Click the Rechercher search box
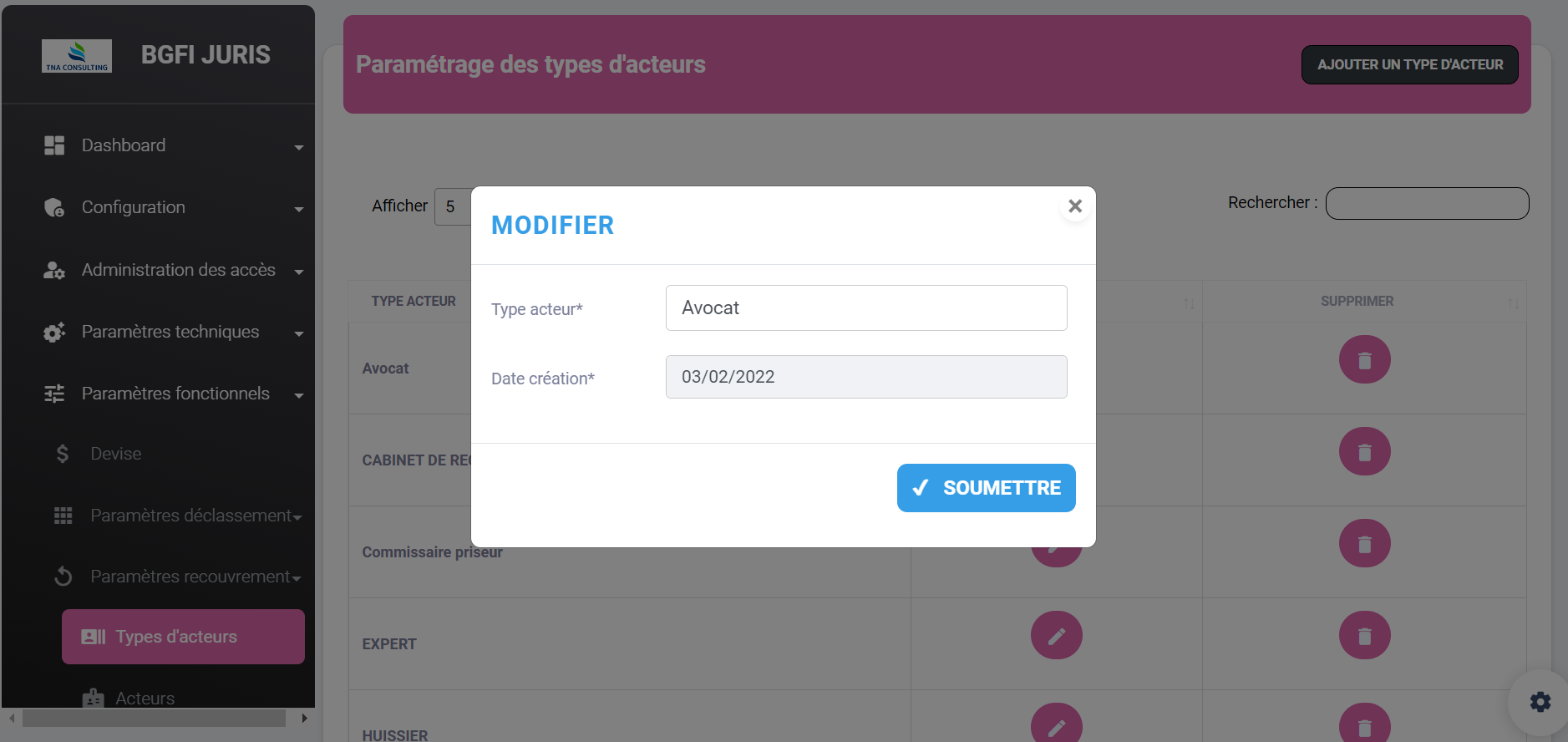The width and height of the screenshot is (1568, 742). 1427,204
